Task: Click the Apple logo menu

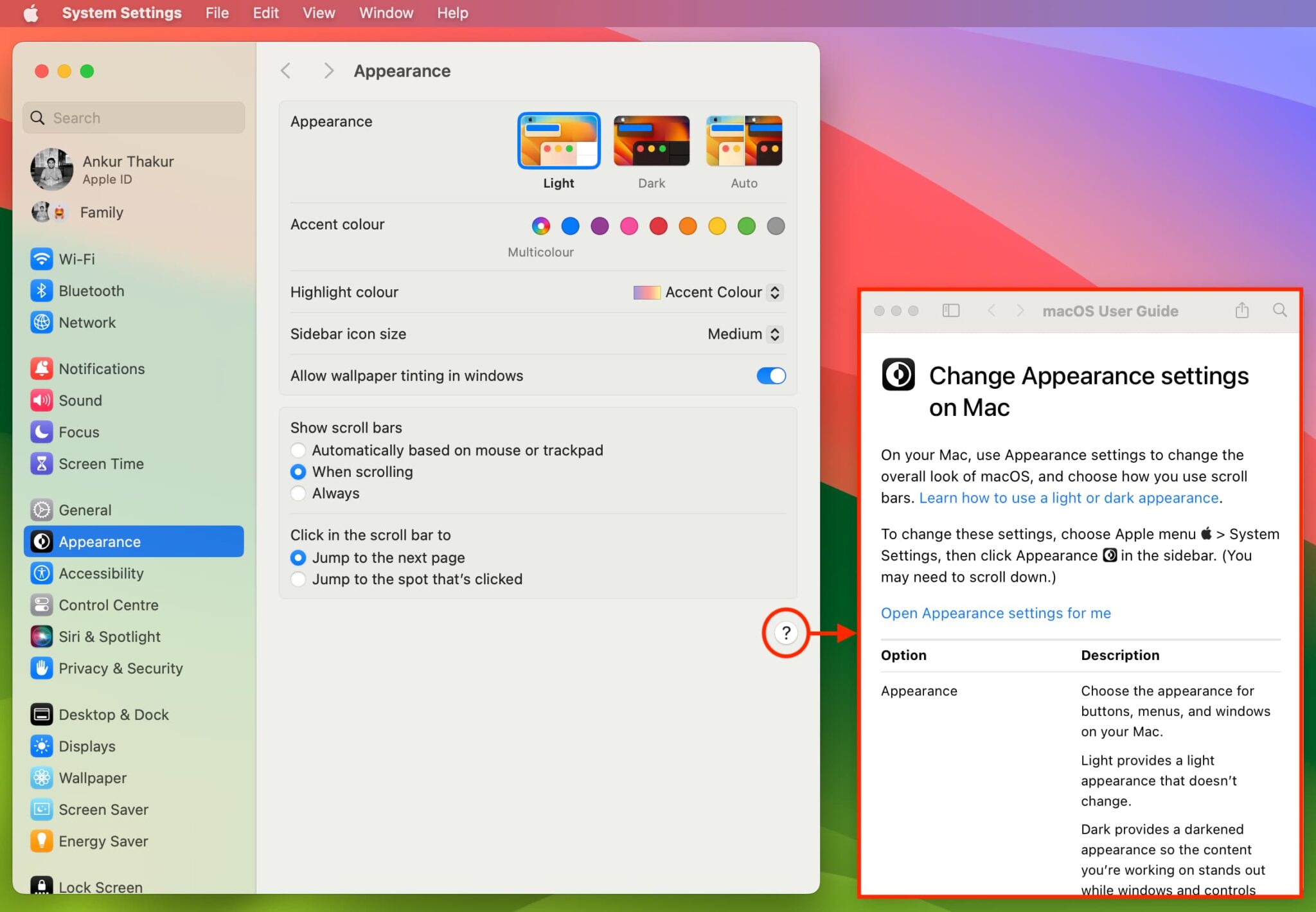Action: coord(31,13)
